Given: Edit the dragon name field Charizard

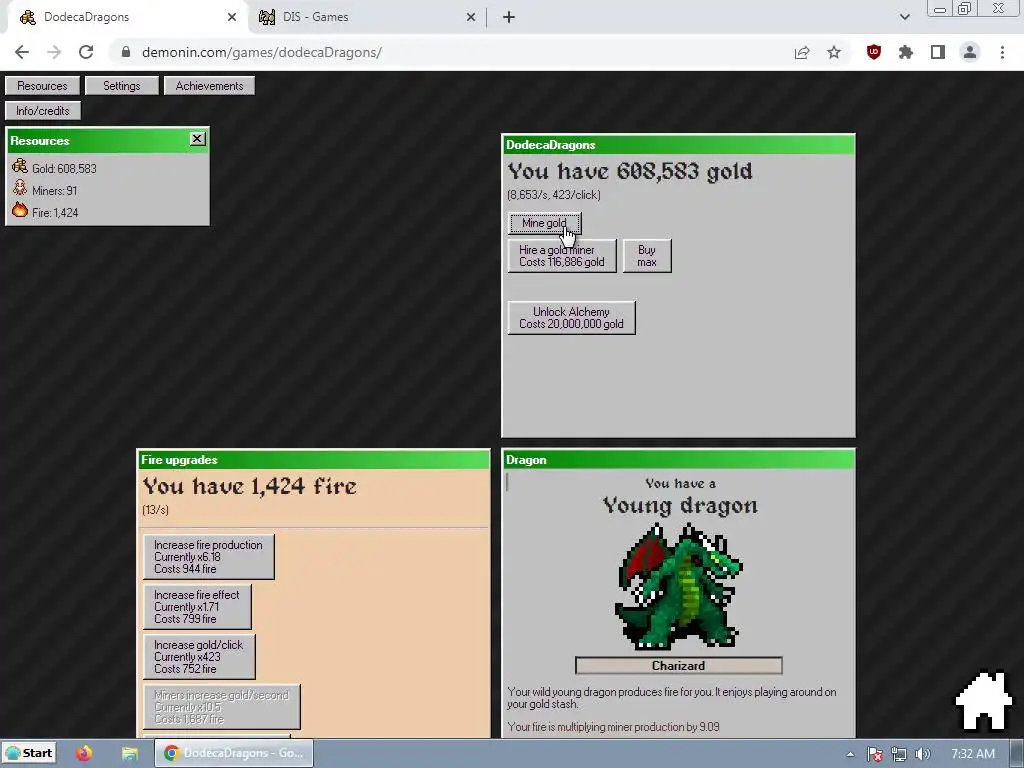Looking at the screenshot, I should coord(678,665).
